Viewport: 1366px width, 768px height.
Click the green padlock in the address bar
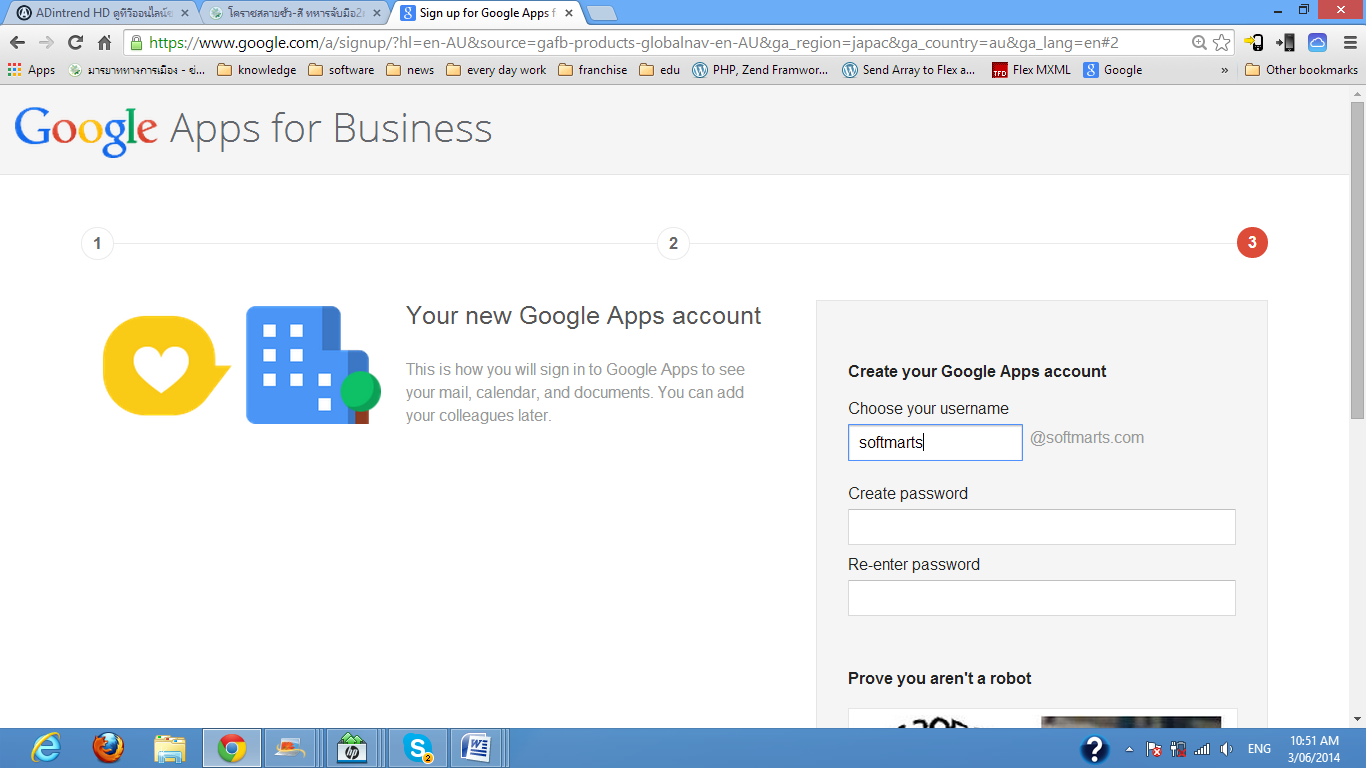[137, 43]
